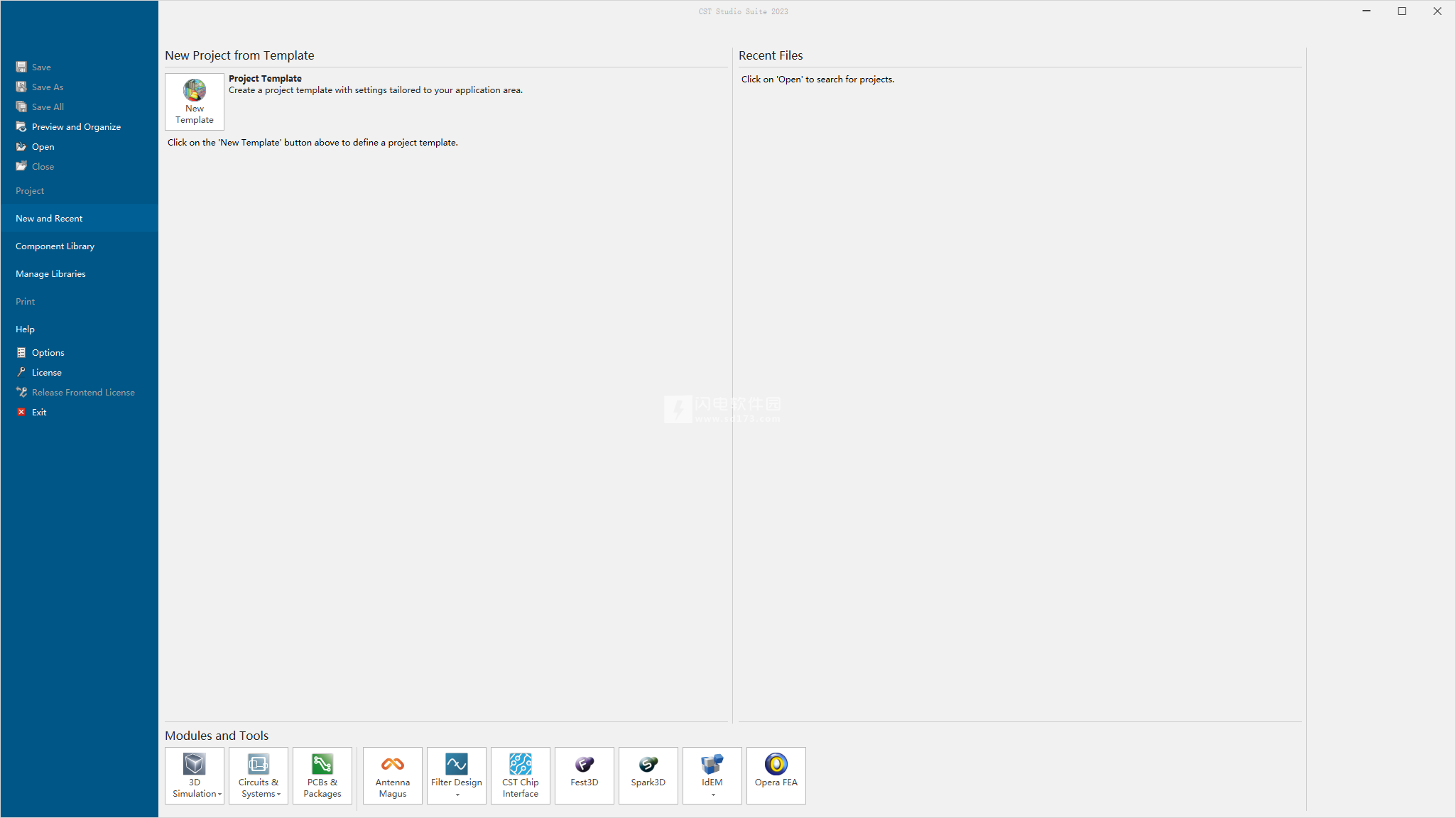Image resolution: width=1456 pixels, height=818 pixels.
Task: Click the Save All icon
Action: pyautogui.click(x=21, y=107)
